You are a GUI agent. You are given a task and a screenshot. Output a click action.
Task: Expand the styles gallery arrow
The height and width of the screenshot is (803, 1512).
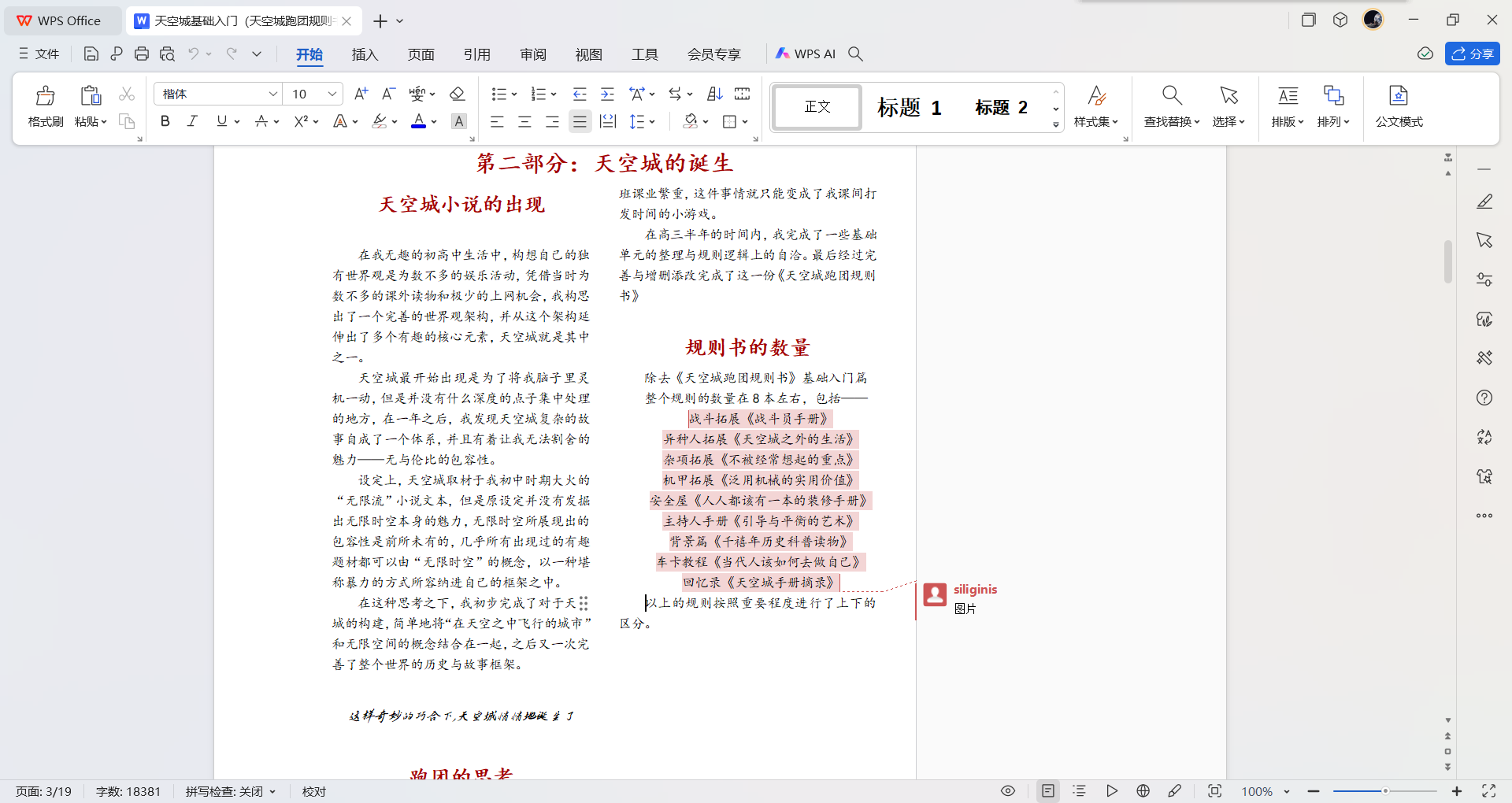click(1056, 124)
